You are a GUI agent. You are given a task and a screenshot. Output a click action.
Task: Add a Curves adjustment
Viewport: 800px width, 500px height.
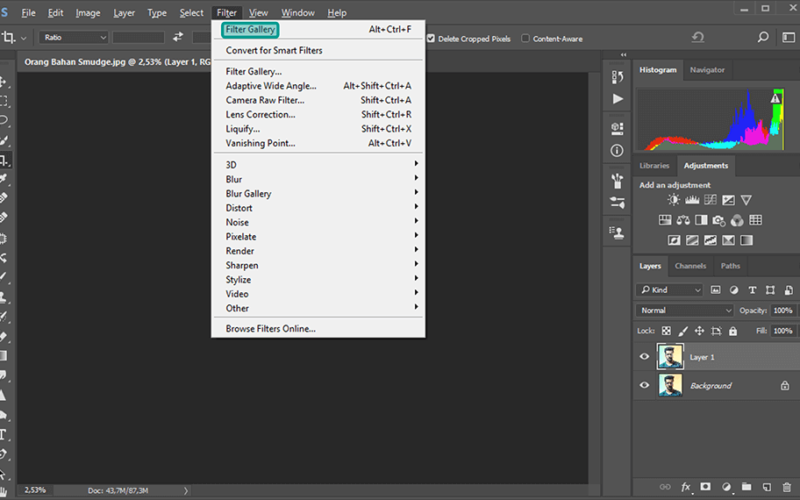[x=710, y=200]
